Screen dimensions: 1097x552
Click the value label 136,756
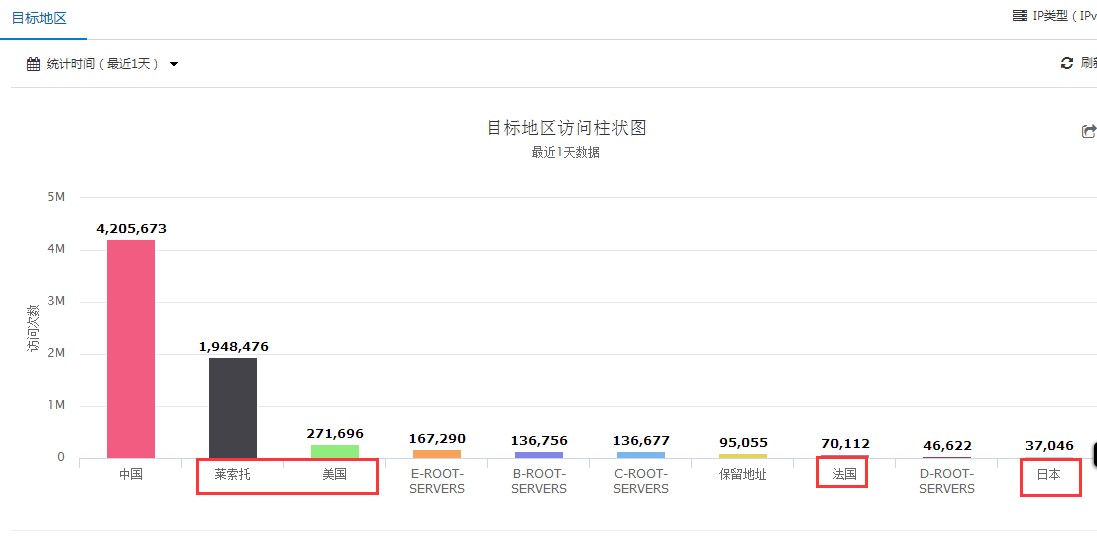click(539, 441)
